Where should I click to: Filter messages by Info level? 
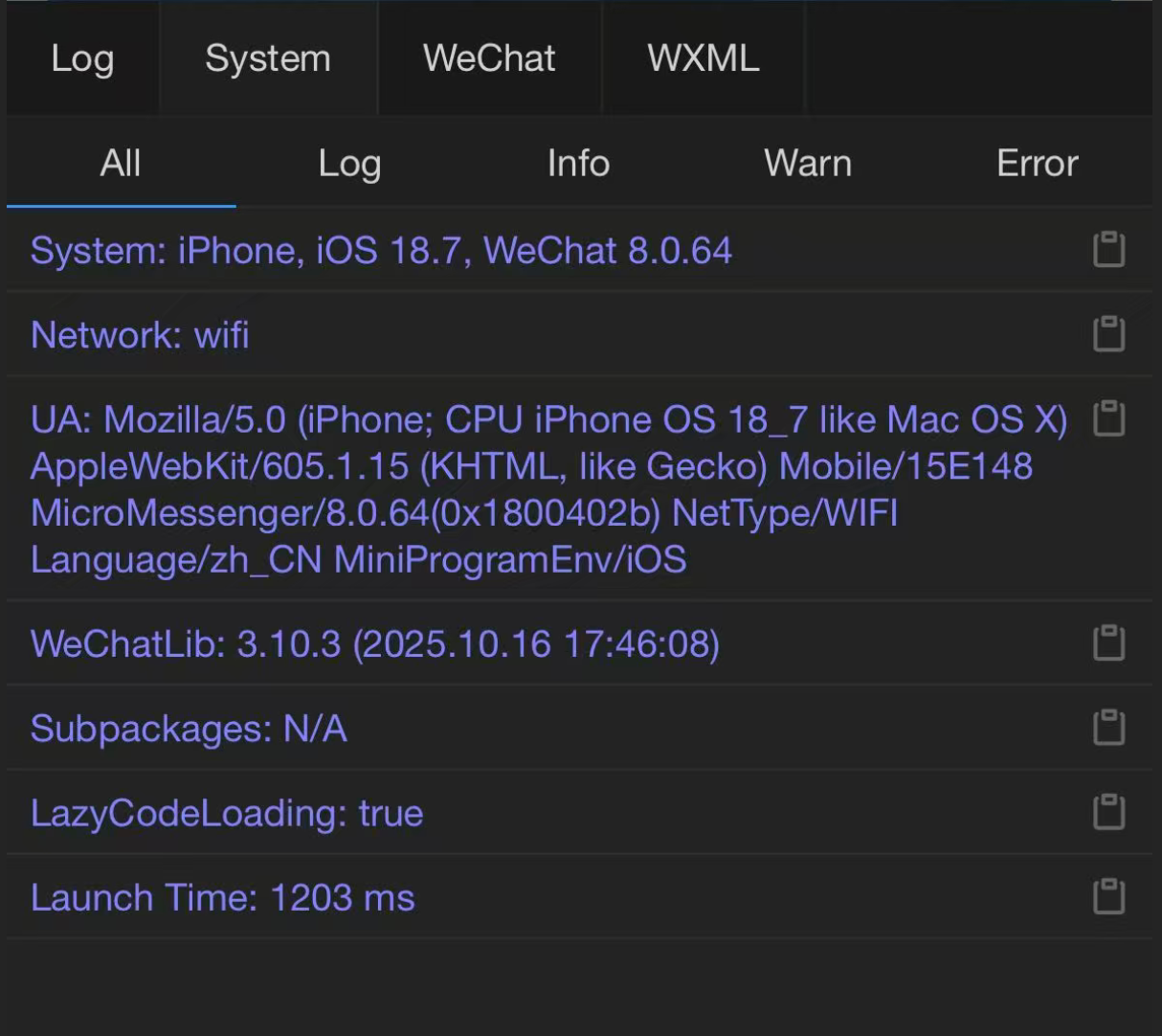pyautogui.click(x=578, y=163)
